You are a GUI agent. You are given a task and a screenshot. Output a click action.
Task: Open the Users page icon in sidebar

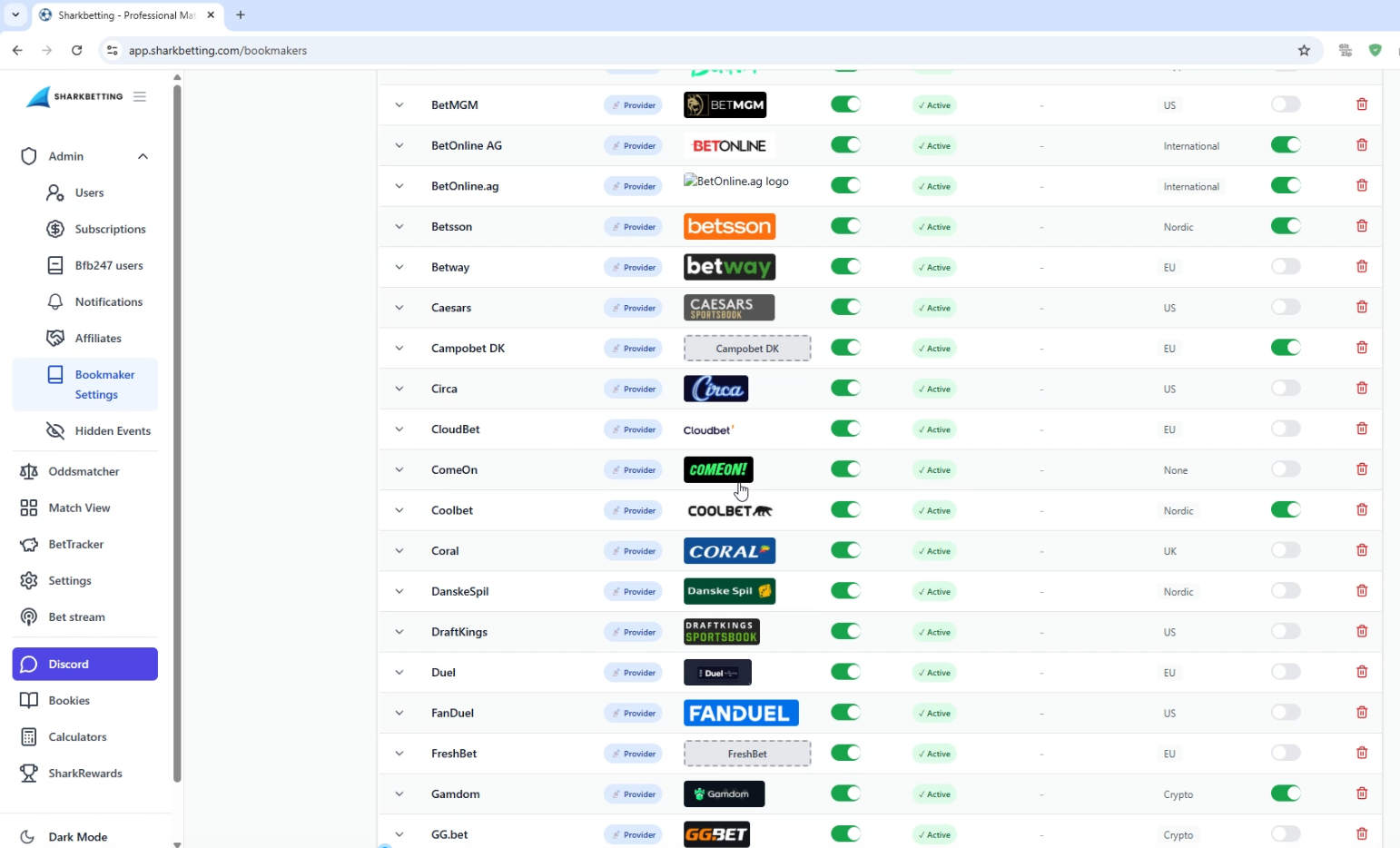pyautogui.click(x=55, y=192)
